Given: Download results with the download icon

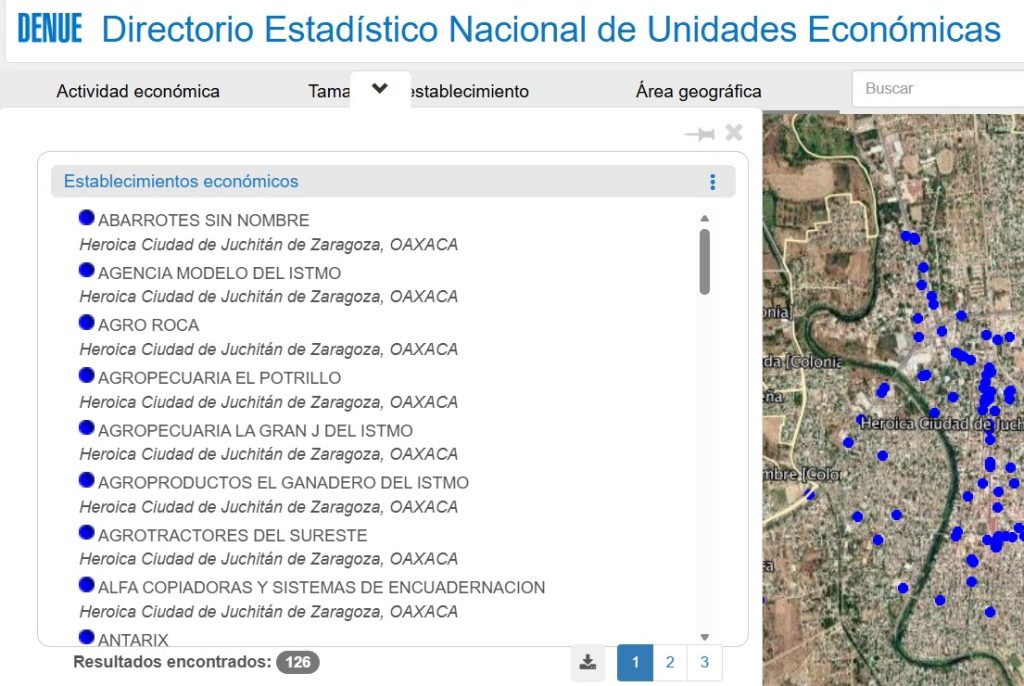Looking at the screenshot, I should (588, 662).
